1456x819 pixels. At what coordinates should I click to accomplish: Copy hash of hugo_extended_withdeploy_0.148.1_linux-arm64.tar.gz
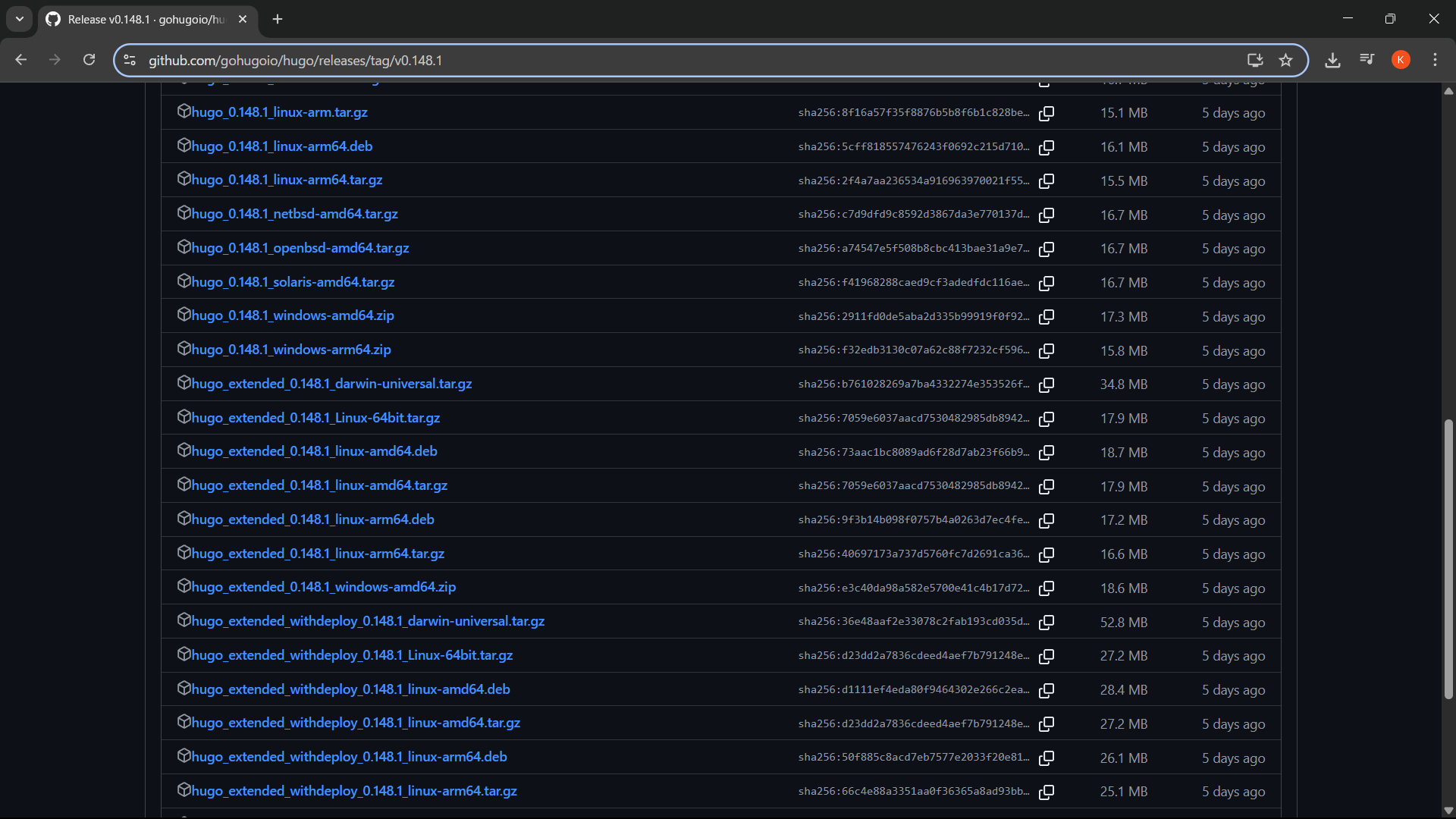coord(1046,792)
